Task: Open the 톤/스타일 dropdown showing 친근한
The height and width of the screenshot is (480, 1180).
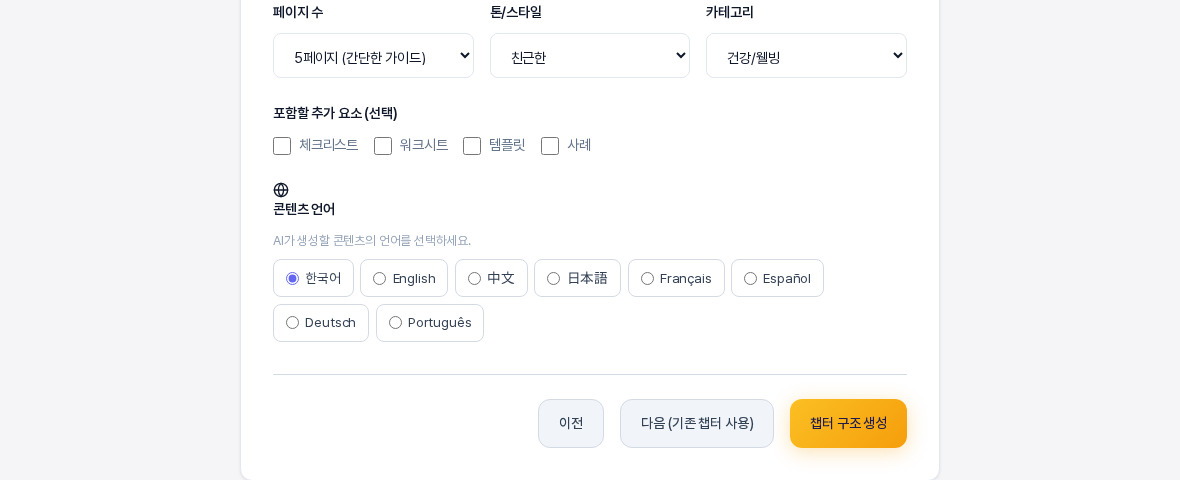Action: [590, 56]
